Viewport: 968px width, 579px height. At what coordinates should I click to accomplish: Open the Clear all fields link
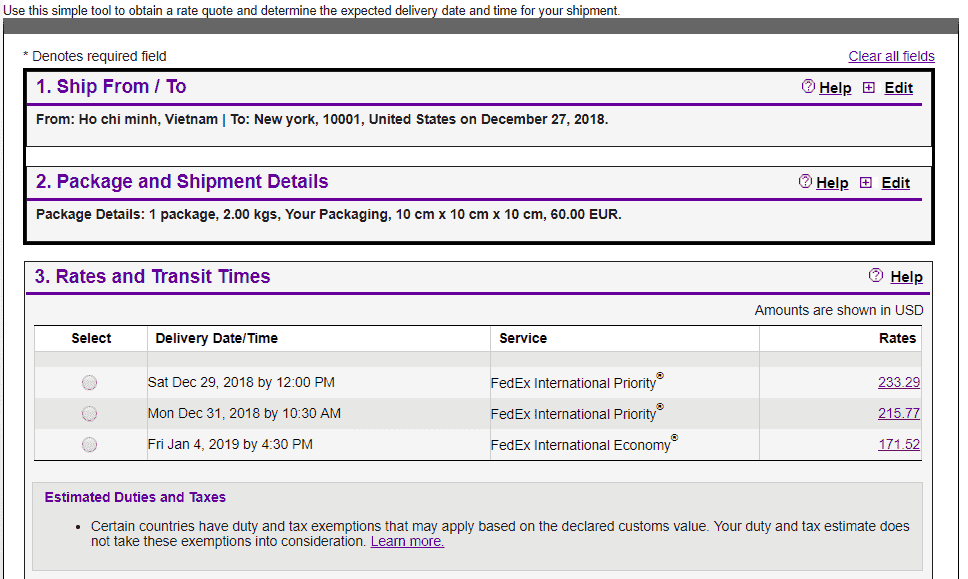(x=891, y=56)
